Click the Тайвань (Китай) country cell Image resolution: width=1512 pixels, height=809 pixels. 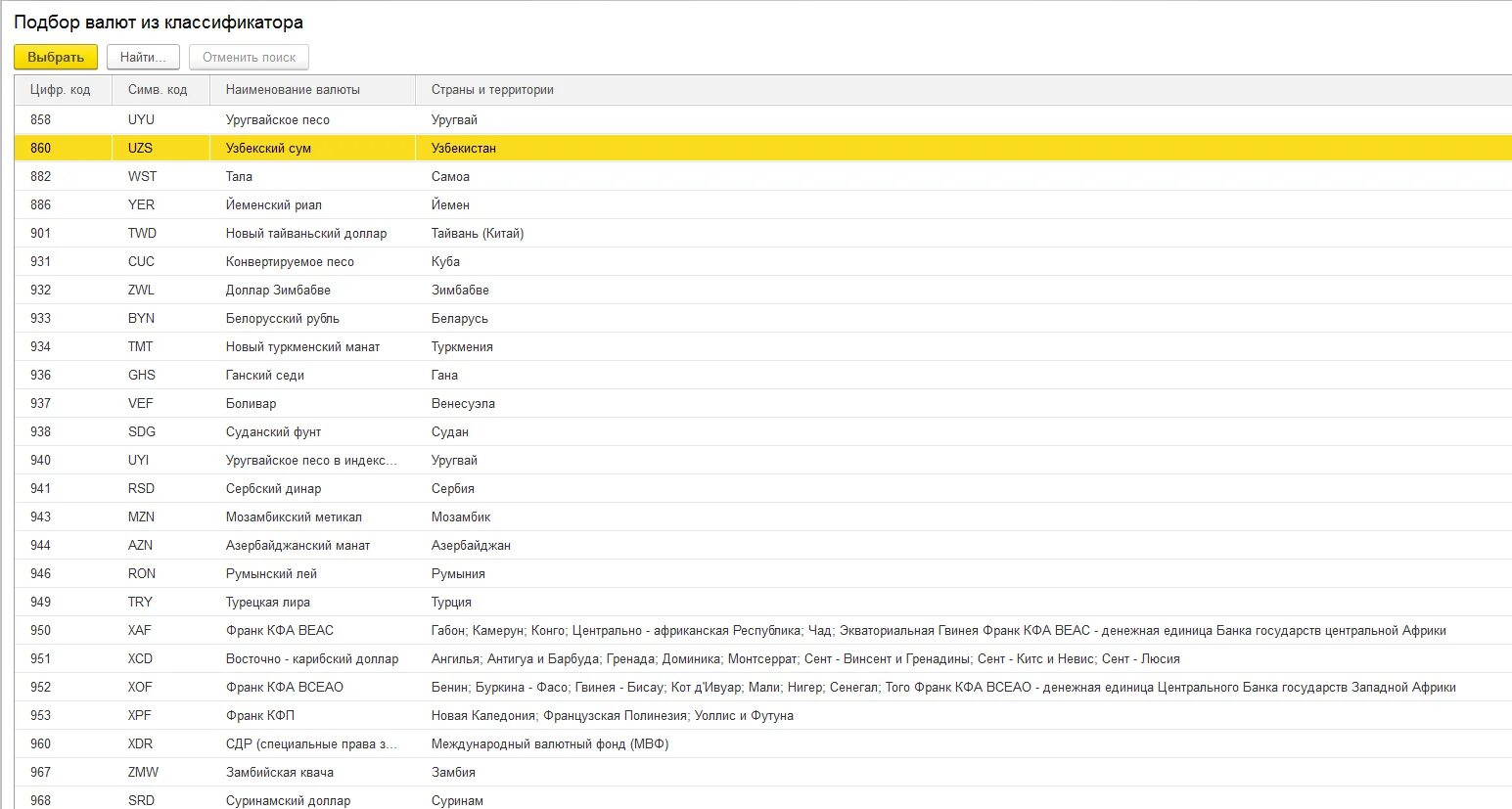[964, 233]
